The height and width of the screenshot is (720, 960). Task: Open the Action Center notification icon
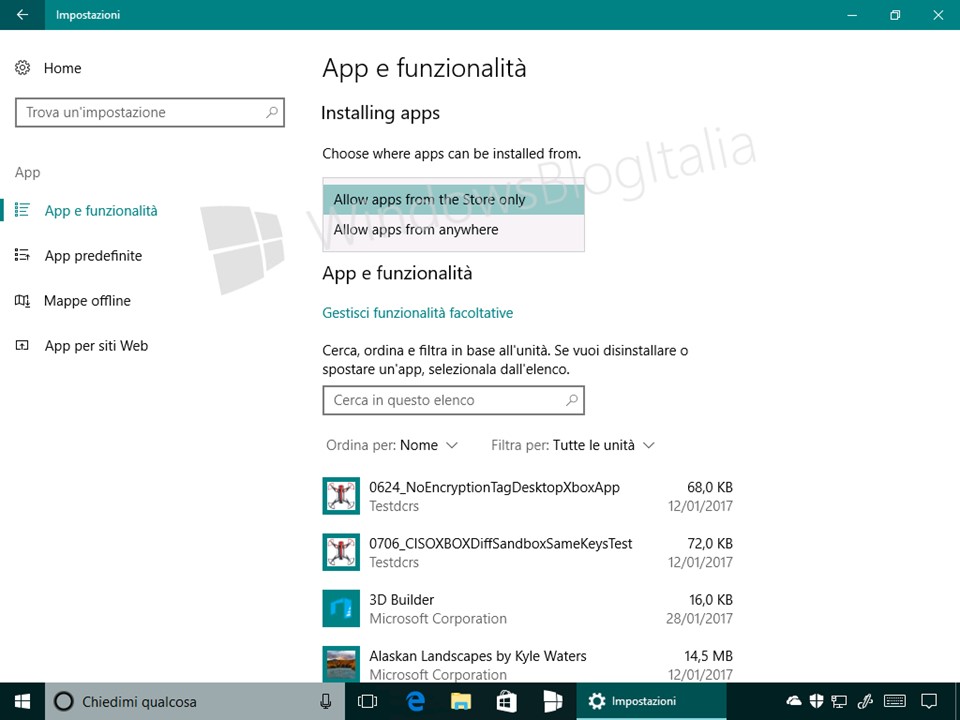tap(929, 701)
